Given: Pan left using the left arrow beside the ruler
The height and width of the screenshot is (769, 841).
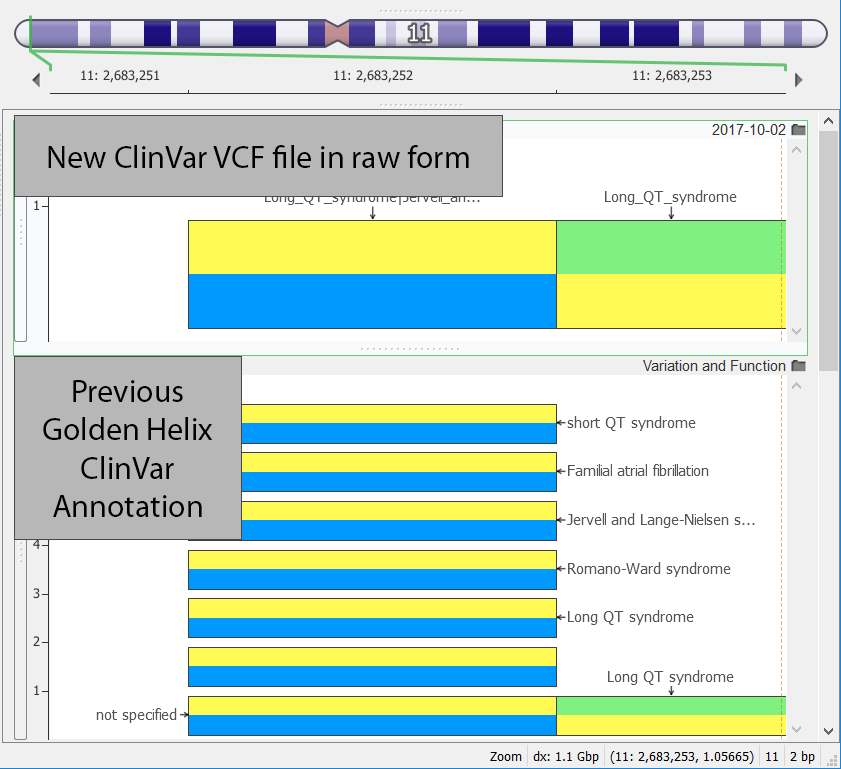Looking at the screenshot, I should pos(36,79).
